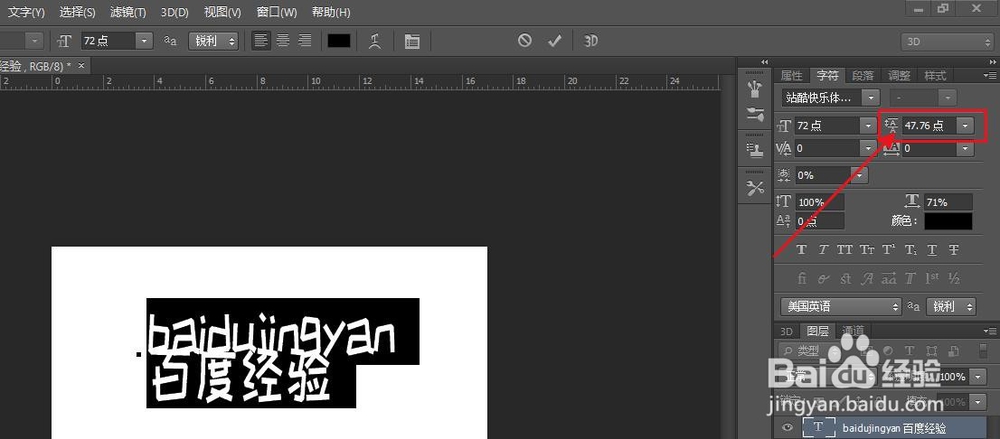
Task: Open the 文字(Y) menu
Action: 26,12
